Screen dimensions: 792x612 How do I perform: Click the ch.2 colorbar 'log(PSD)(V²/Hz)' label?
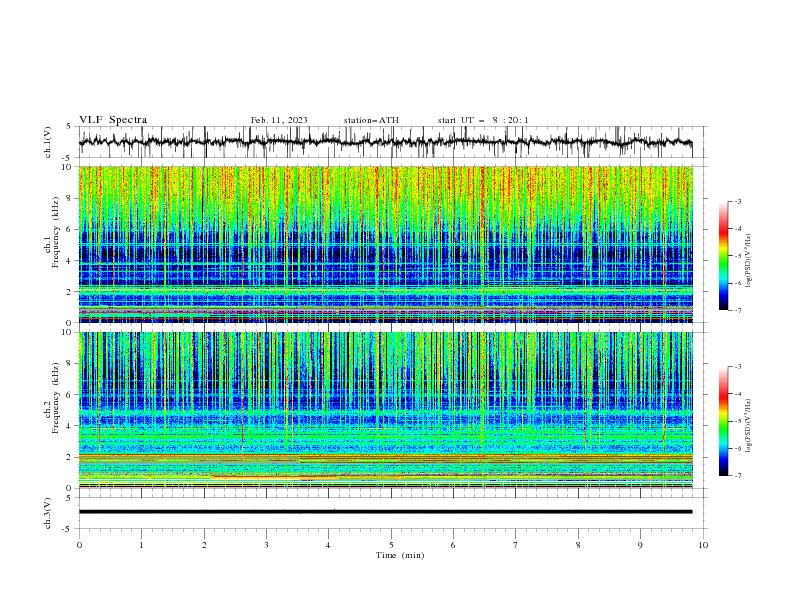749,426
